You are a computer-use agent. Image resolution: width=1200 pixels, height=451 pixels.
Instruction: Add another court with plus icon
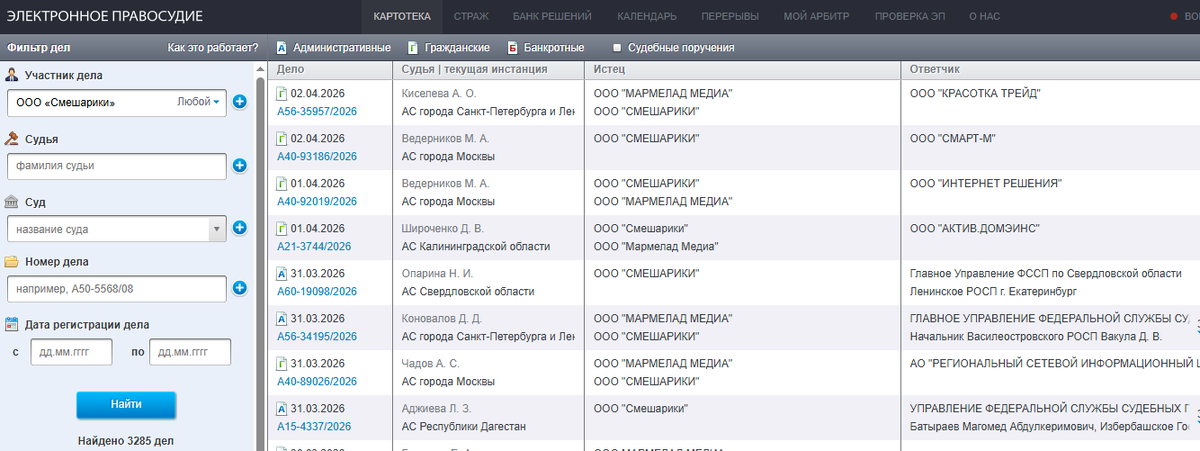(x=239, y=228)
